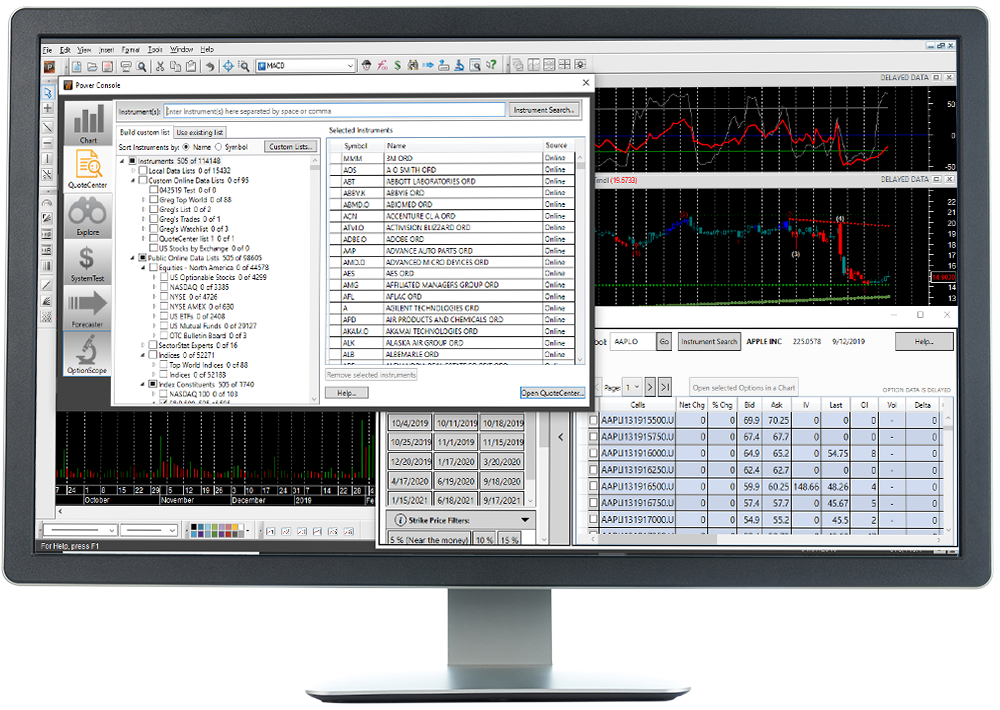Open the MACD indicator dropdown
Viewport: 1000px width, 710px height.
click(x=351, y=65)
